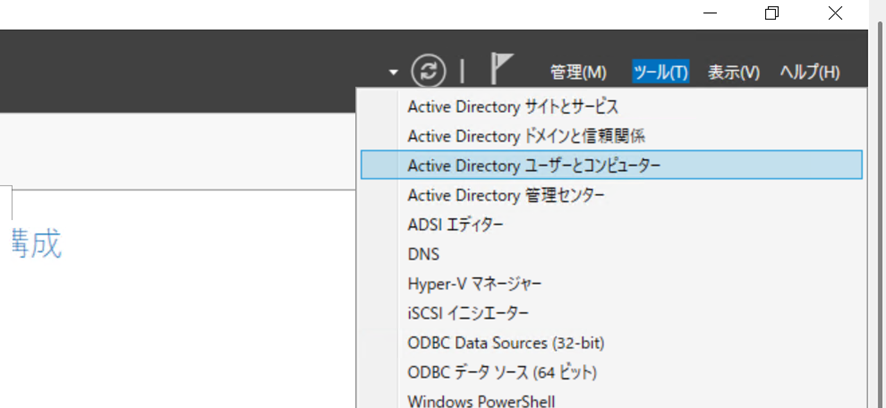Image resolution: width=886 pixels, height=408 pixels.
Task: Open the ツール(T) menu
Action: point(661,72)
